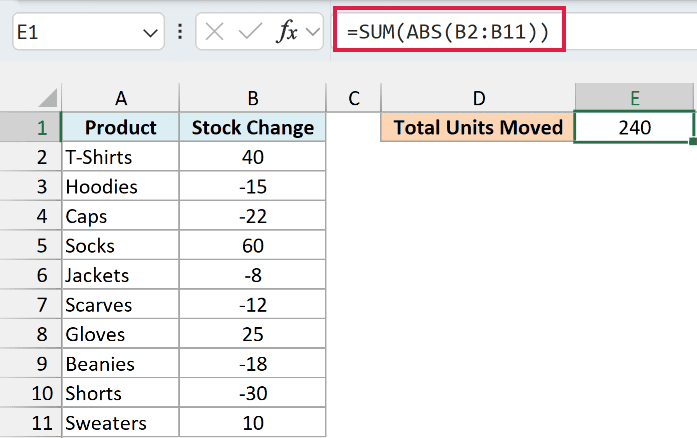This screenshot has height=438, width=697.
Task: Click the stock value 25 cell
Action: pyautogui.click(x=252, y=334)
